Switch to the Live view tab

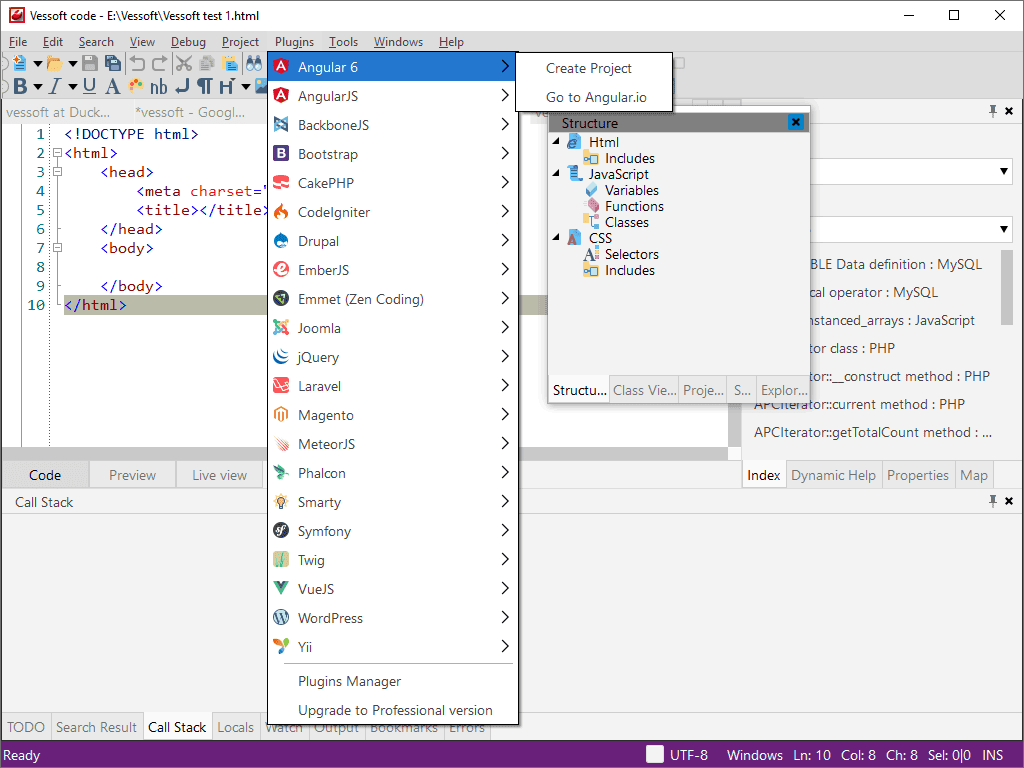click(x=219, y=475)
